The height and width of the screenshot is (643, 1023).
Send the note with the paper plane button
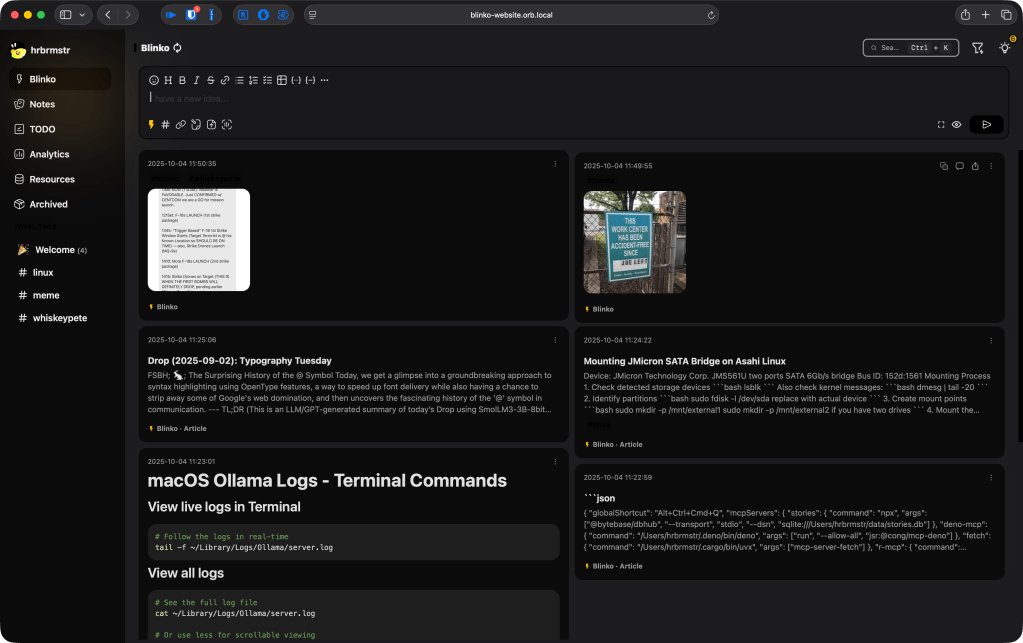(x=985, y=125)
